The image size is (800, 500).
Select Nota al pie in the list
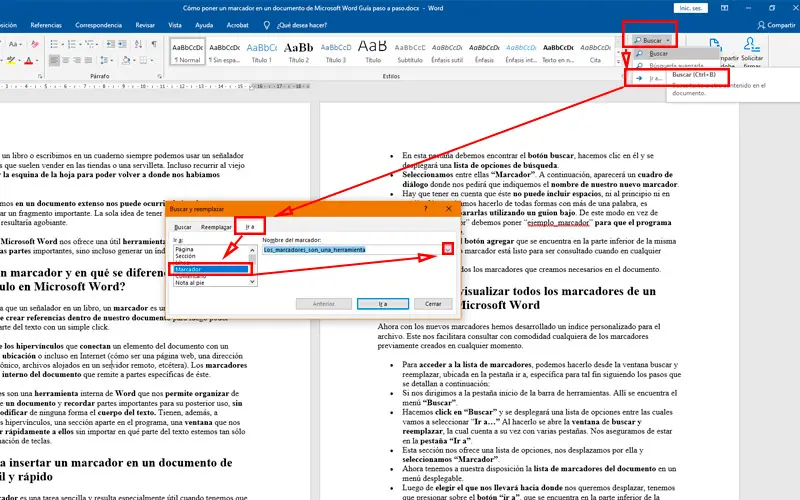point(211,283)
